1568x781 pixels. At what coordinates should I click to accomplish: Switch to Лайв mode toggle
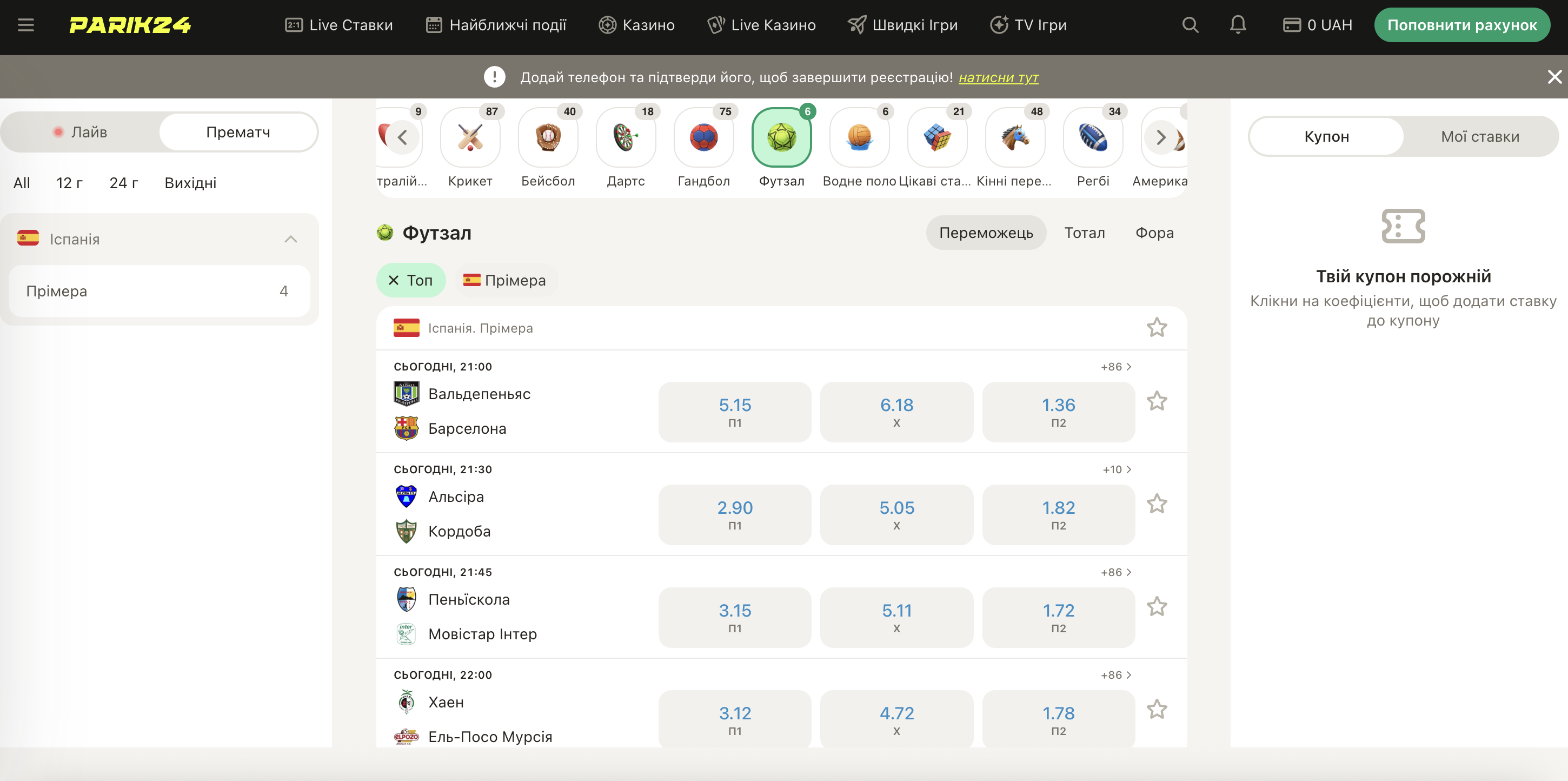pos(81,132)
